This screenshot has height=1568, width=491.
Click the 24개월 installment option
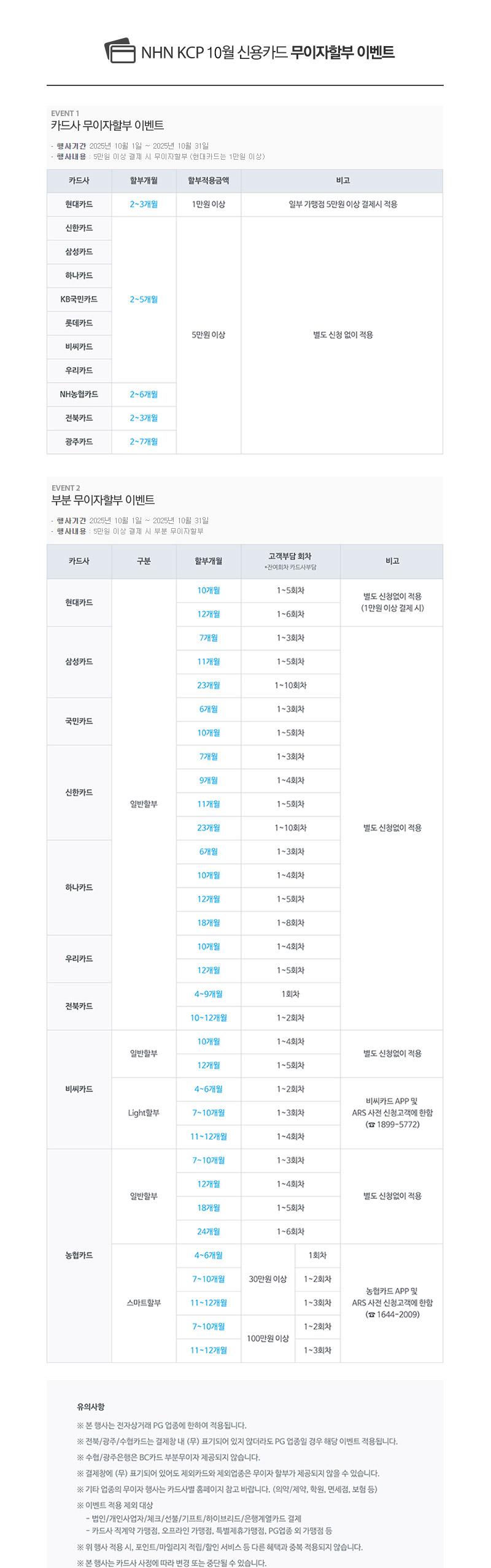point(209,1231)
